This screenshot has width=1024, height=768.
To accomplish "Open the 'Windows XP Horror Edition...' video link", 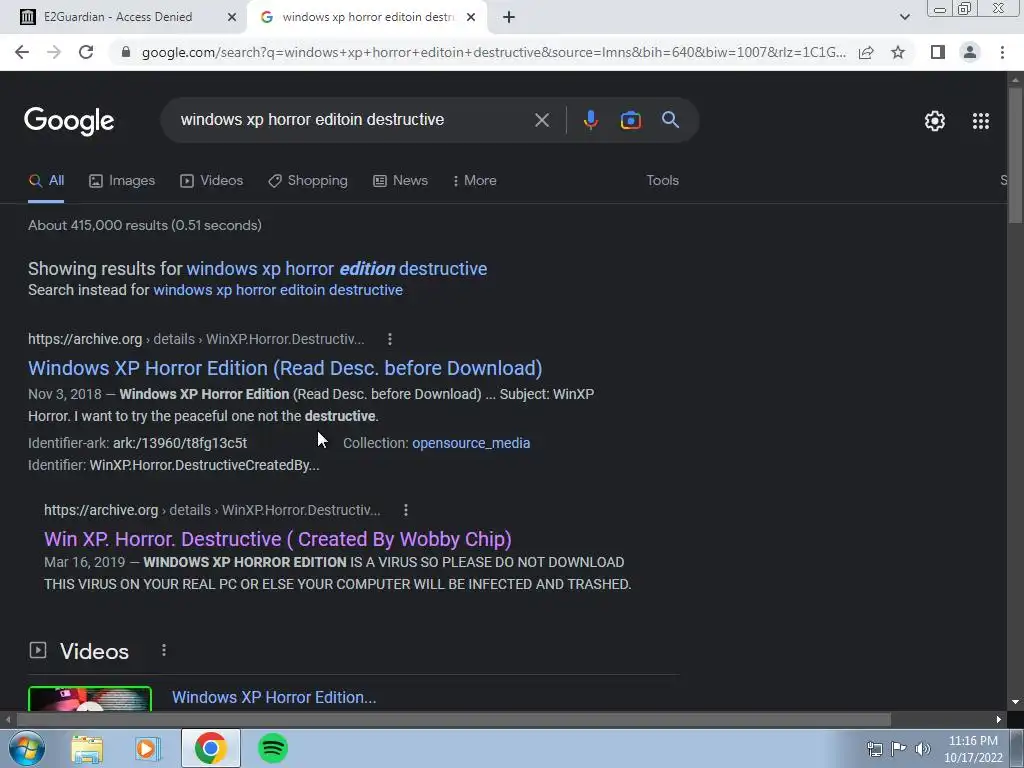I will (x=274, y=697).
